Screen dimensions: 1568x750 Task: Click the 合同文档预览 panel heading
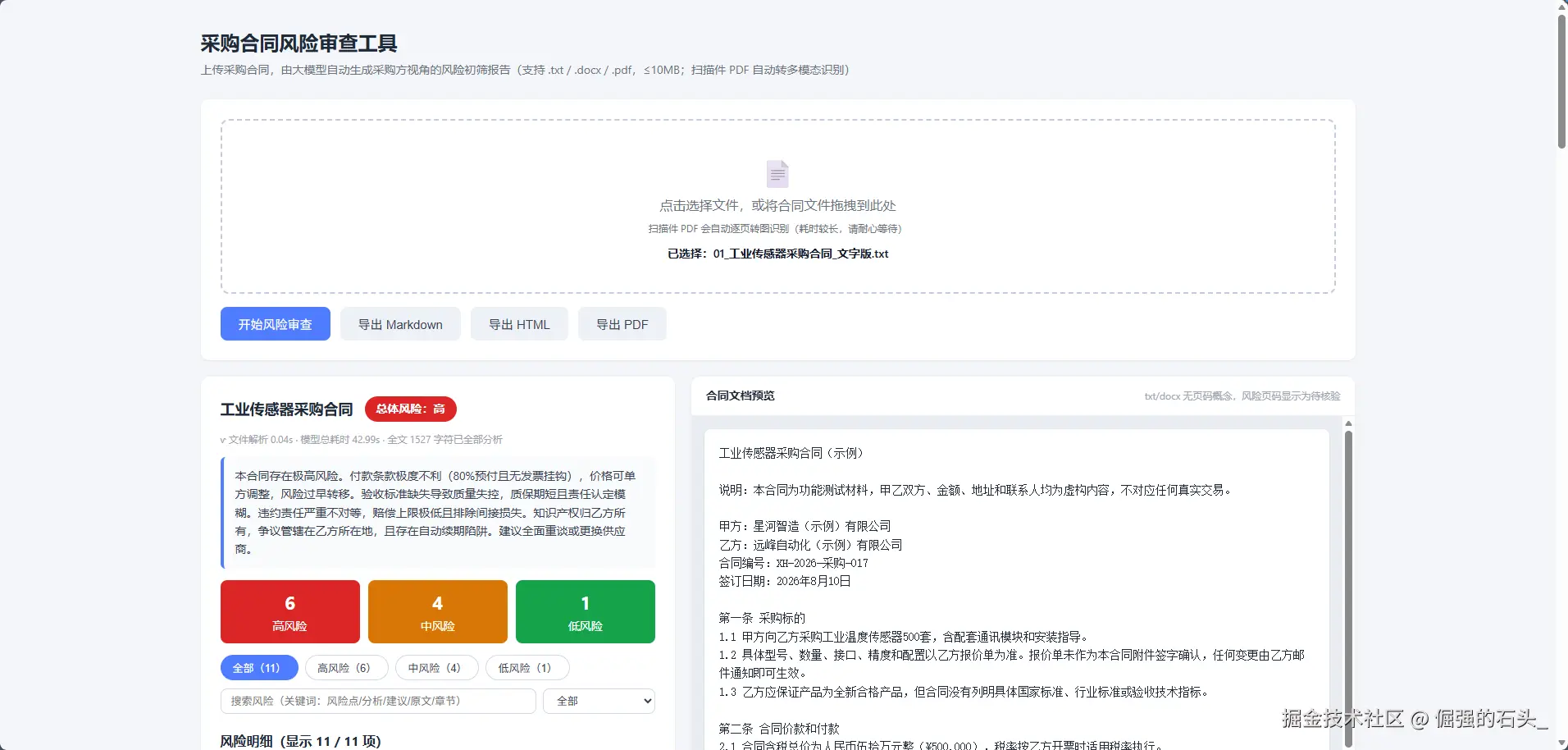click(x=741, y=396)
